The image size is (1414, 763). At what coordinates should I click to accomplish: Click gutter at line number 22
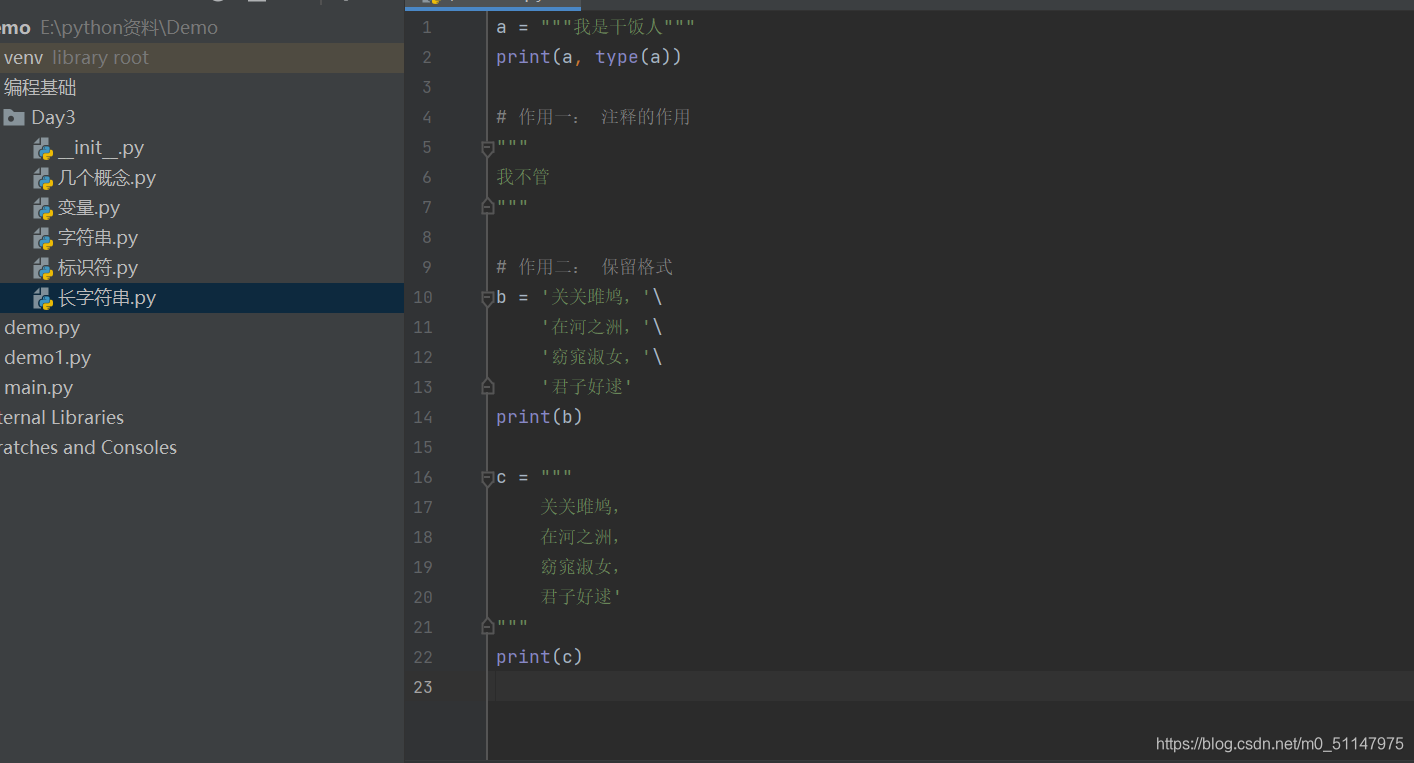[423, 658]
